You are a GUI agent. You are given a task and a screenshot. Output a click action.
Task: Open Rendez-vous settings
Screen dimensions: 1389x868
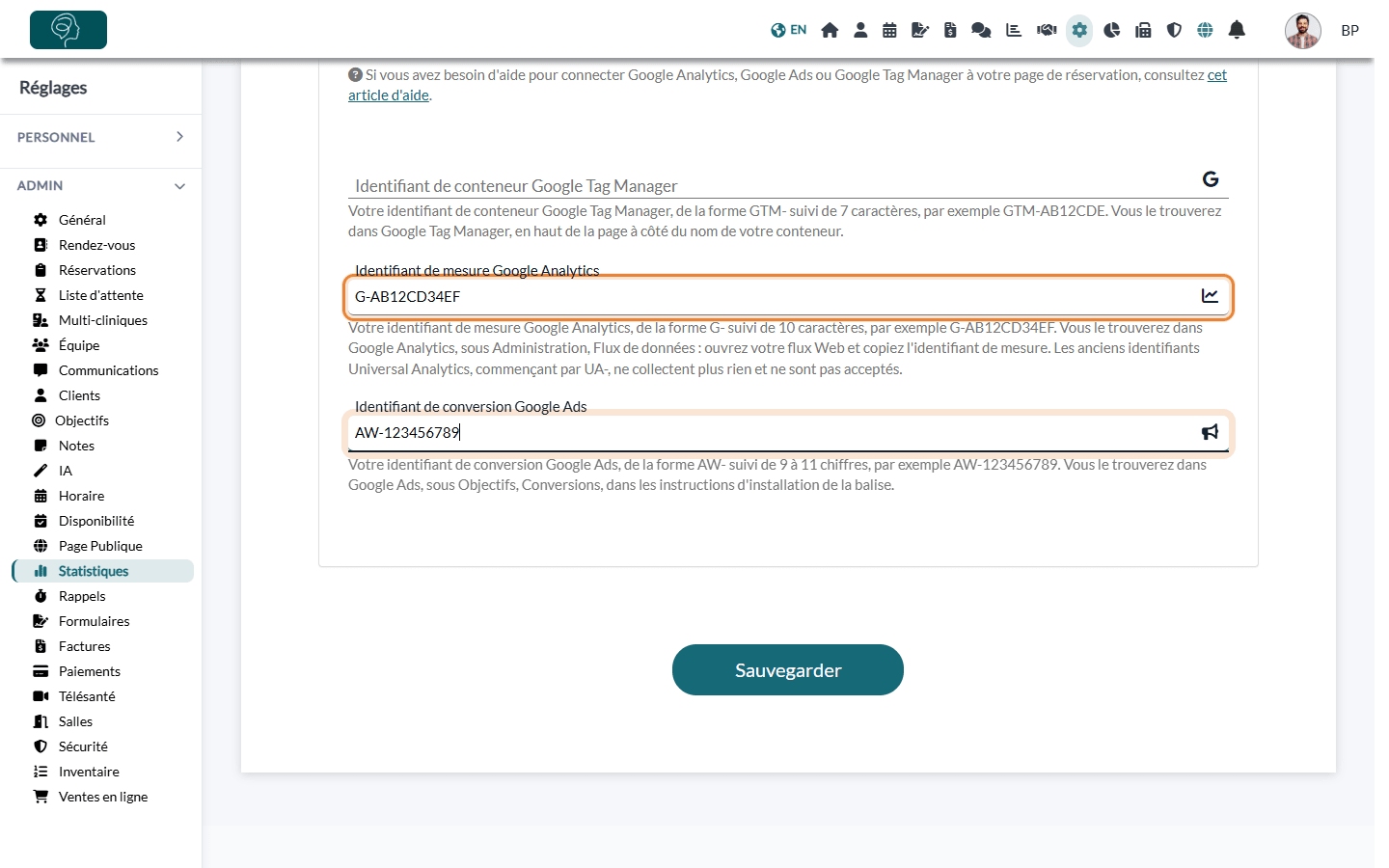tap(96, 245)
